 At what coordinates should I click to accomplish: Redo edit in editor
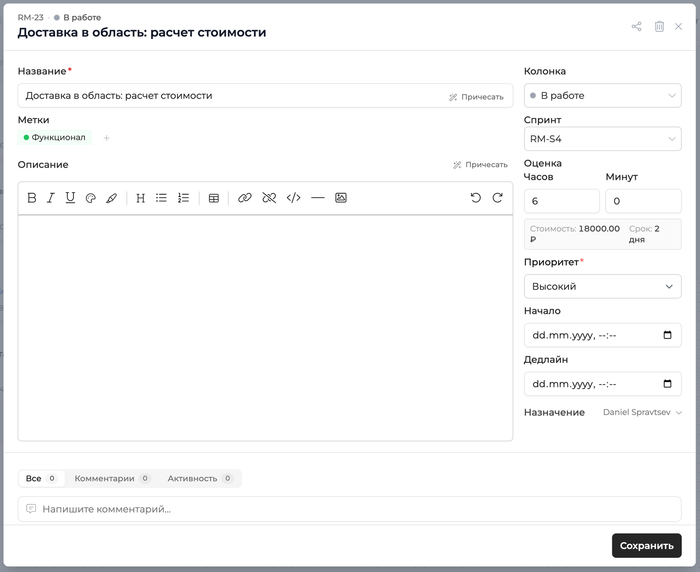497,198
